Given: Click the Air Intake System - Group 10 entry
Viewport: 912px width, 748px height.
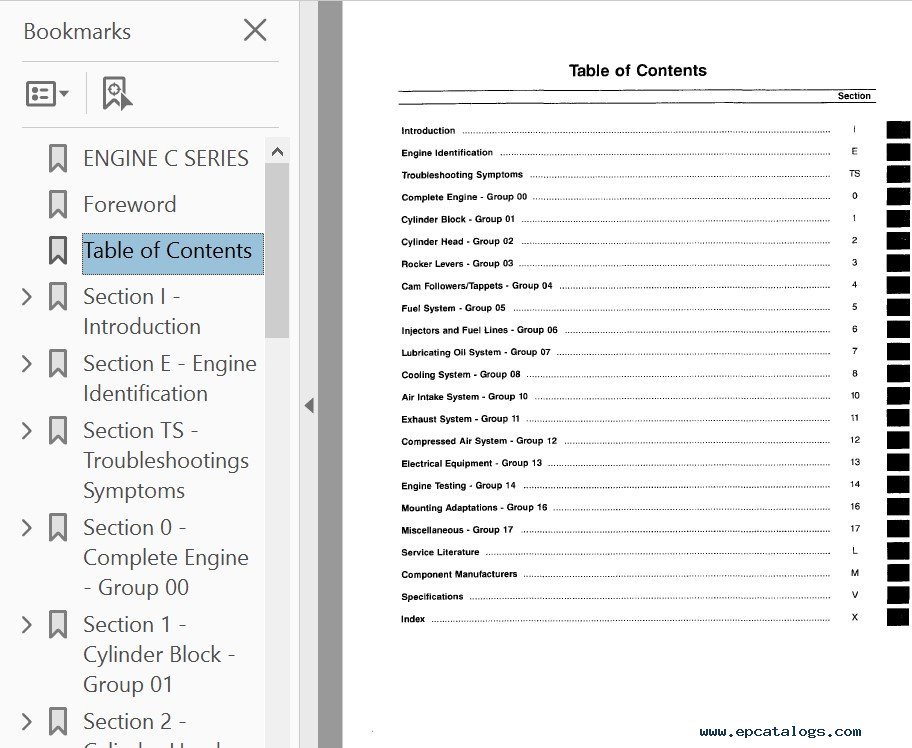Looking at the screenshot, I should click(464, 397).
